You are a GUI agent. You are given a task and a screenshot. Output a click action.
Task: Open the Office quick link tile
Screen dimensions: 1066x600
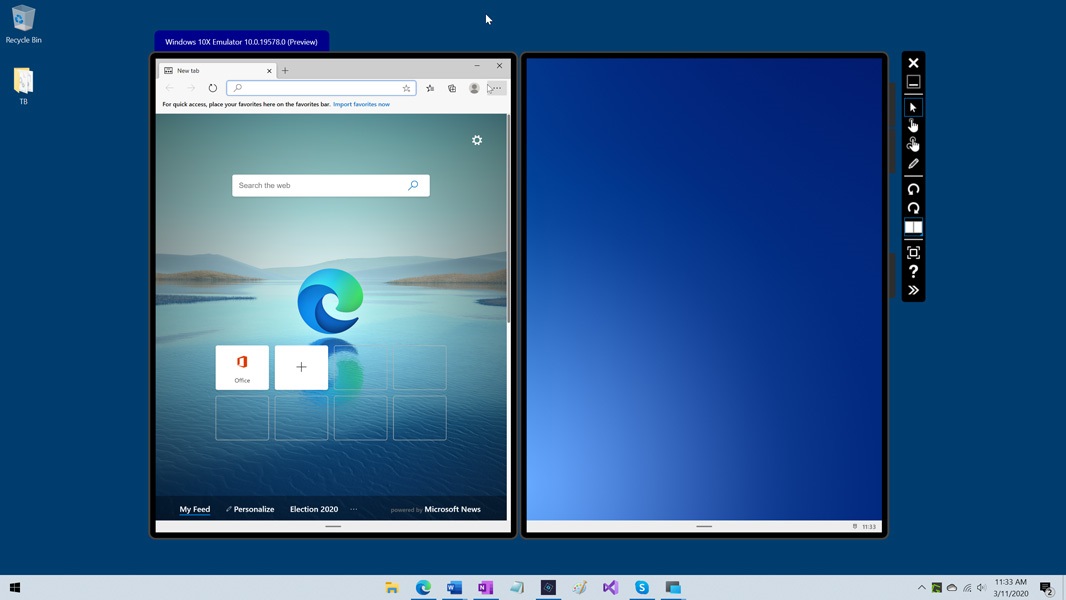point(242,368)
